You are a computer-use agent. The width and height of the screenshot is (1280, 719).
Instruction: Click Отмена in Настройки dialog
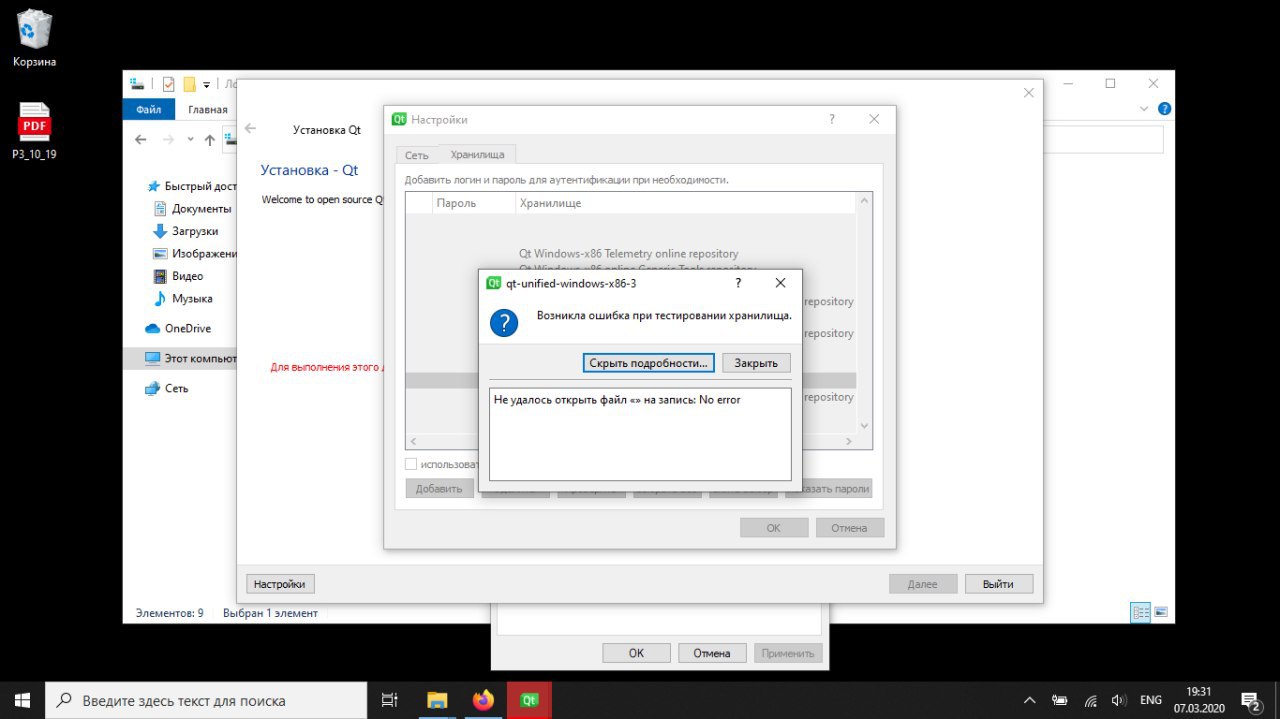coord(849,527)
